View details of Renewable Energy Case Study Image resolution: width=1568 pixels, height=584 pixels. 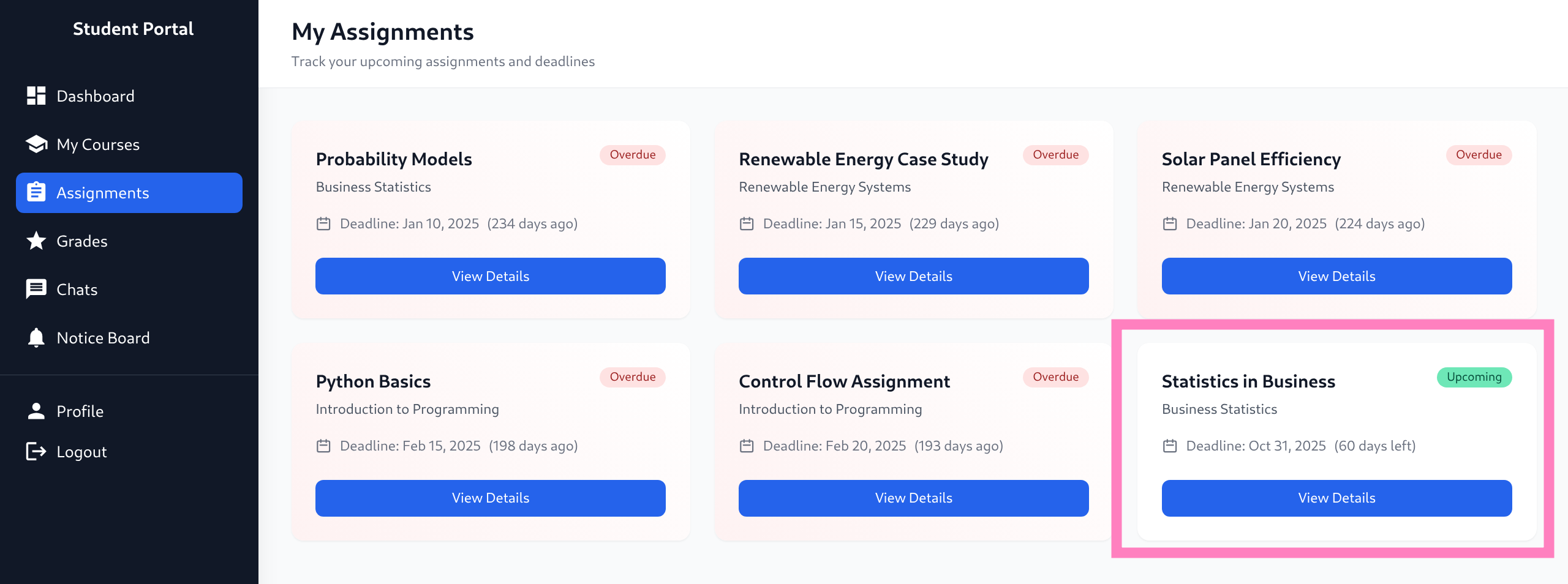point(913,276)
